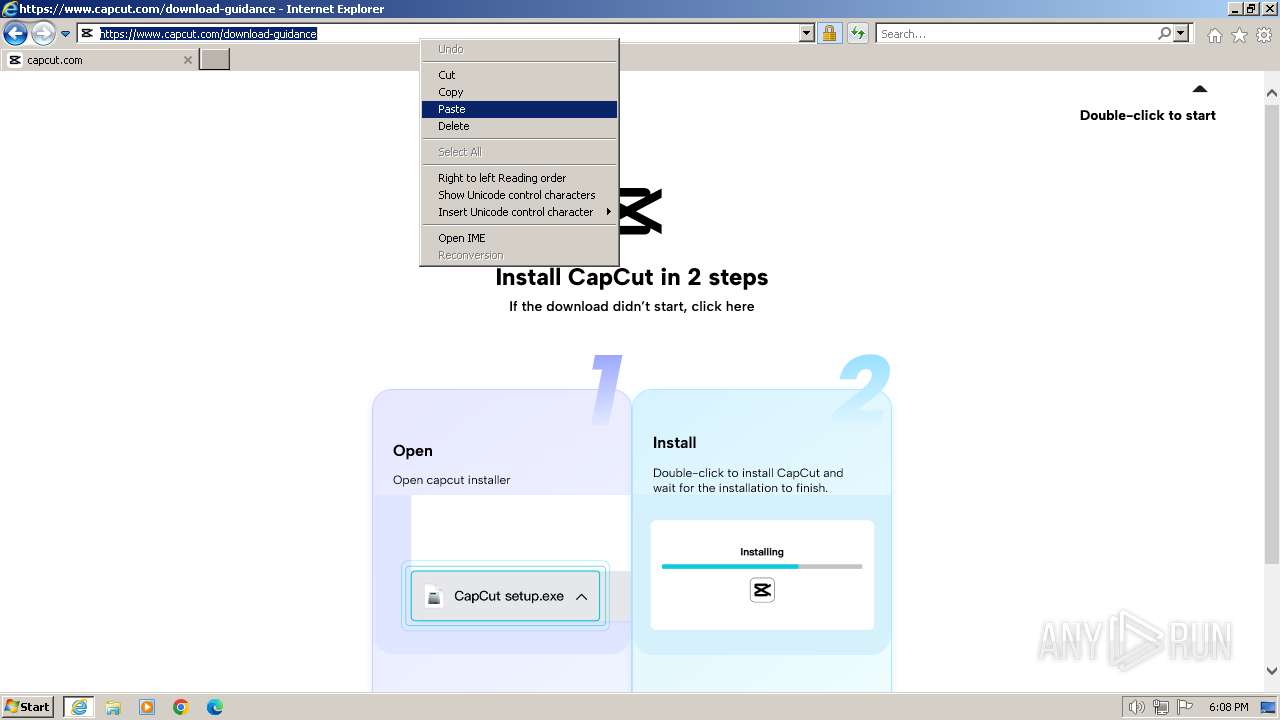1280x720 pixels.
Task: Open the media player taskbar icon
Action: coord(147,707)
